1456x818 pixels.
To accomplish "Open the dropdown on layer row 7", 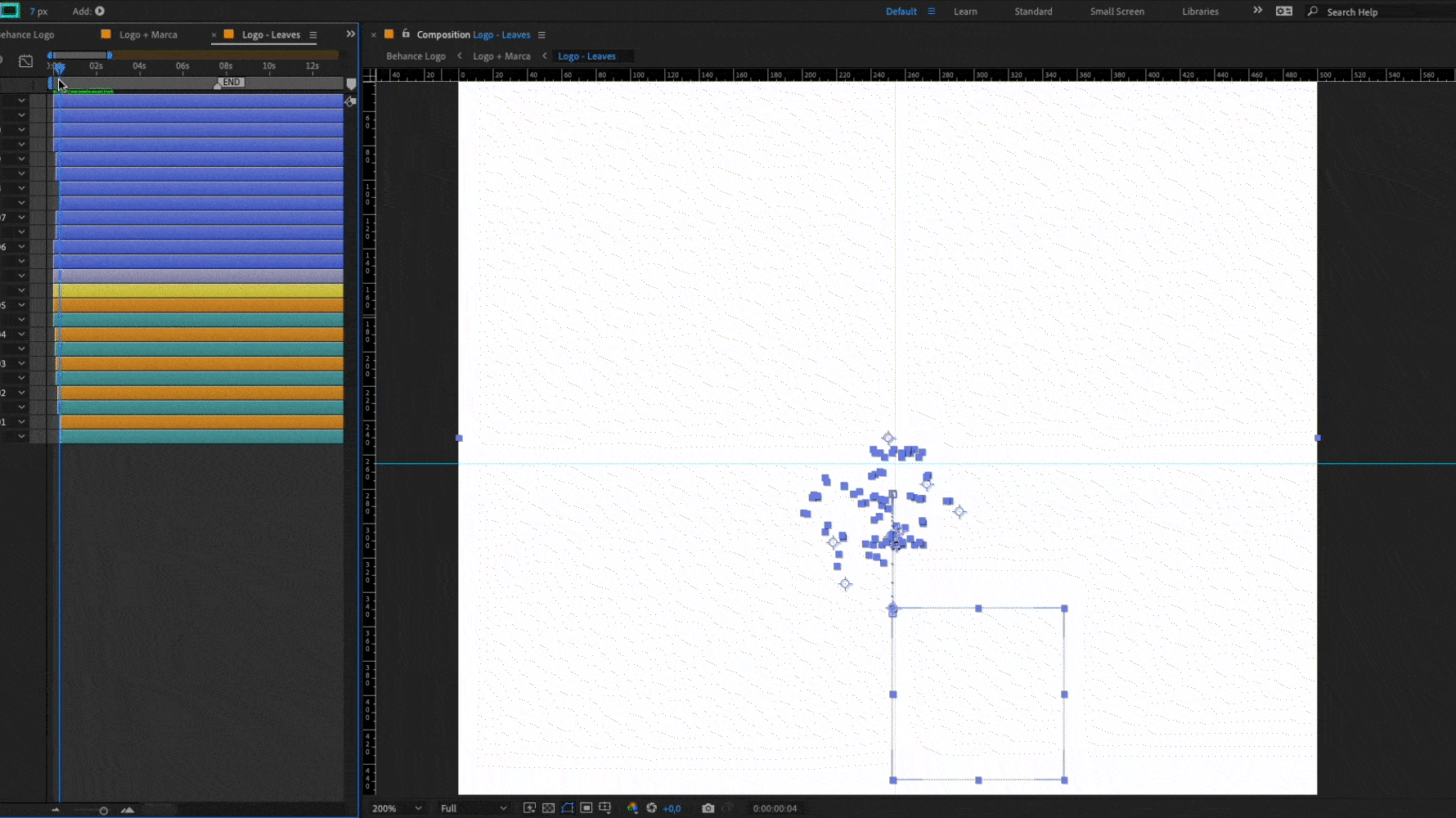I will (21, 218).
